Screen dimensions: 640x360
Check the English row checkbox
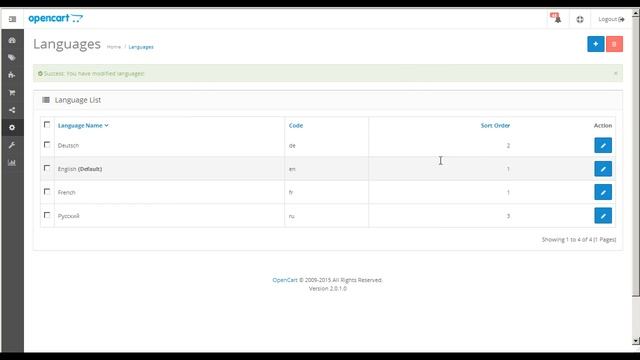coord(47,168)
